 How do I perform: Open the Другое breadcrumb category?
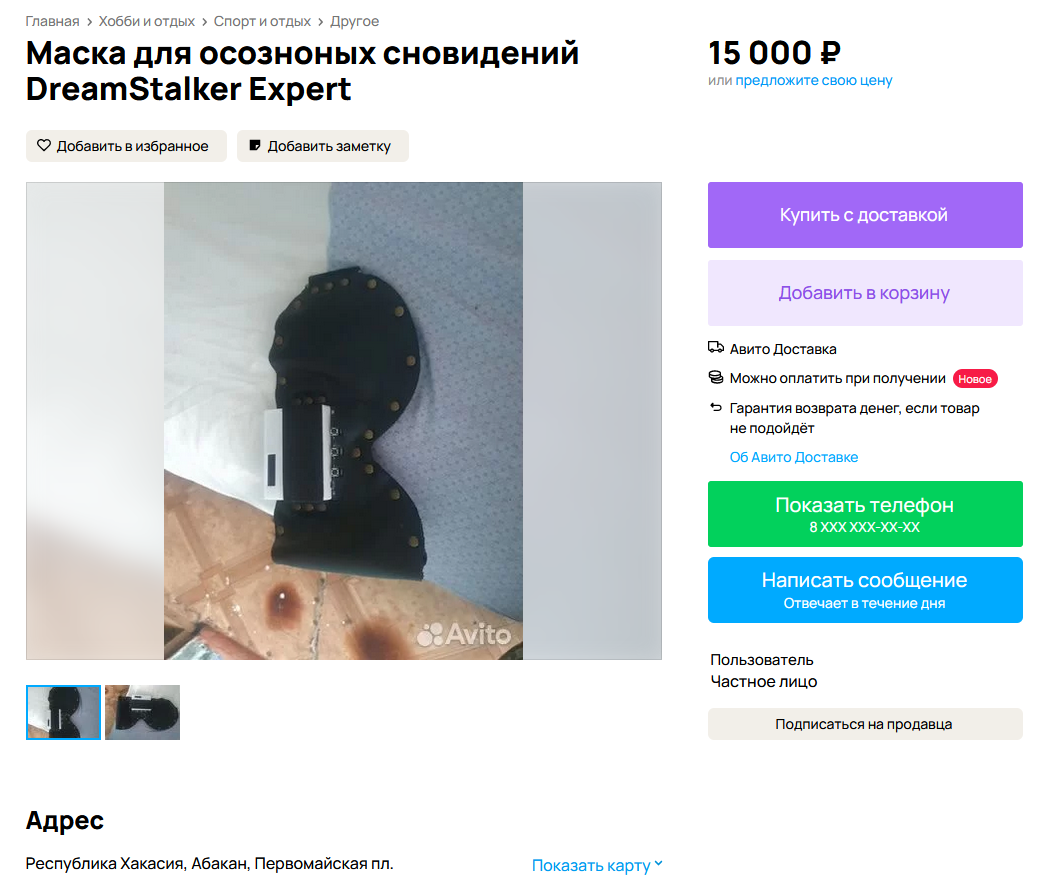(354, 21)
